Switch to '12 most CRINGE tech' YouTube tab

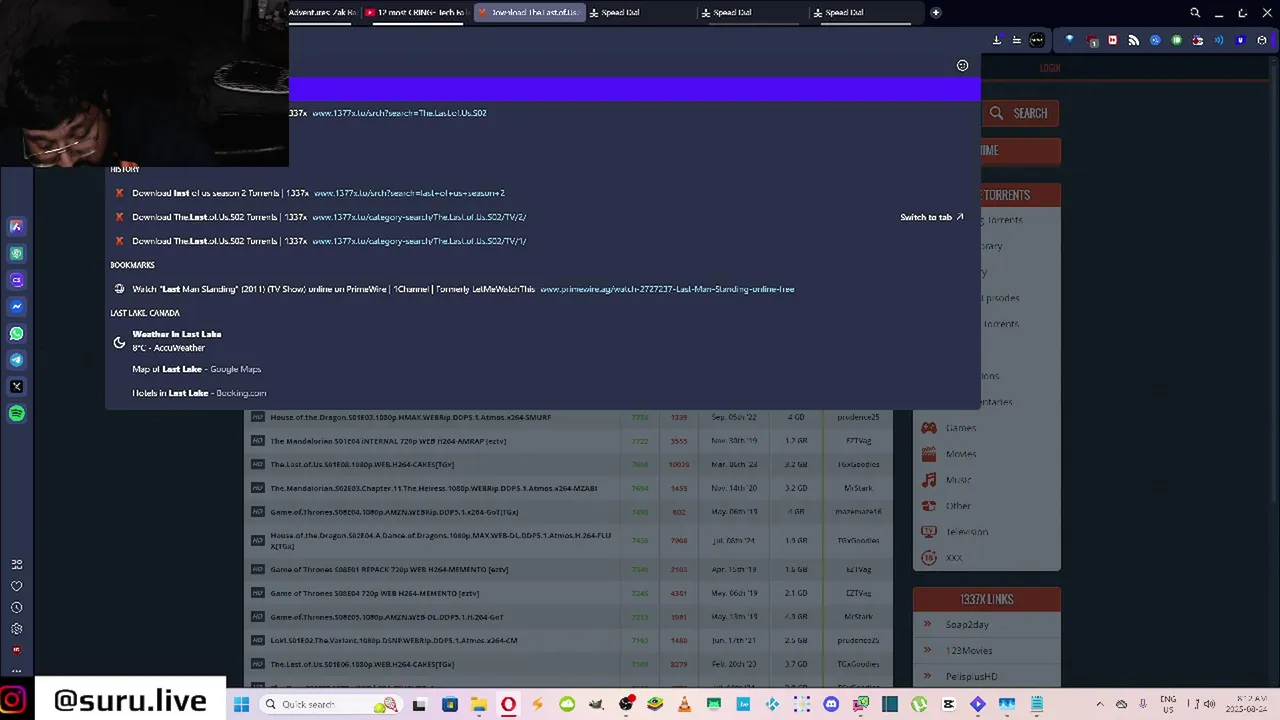pyautogui.click(x=414, y=13)
